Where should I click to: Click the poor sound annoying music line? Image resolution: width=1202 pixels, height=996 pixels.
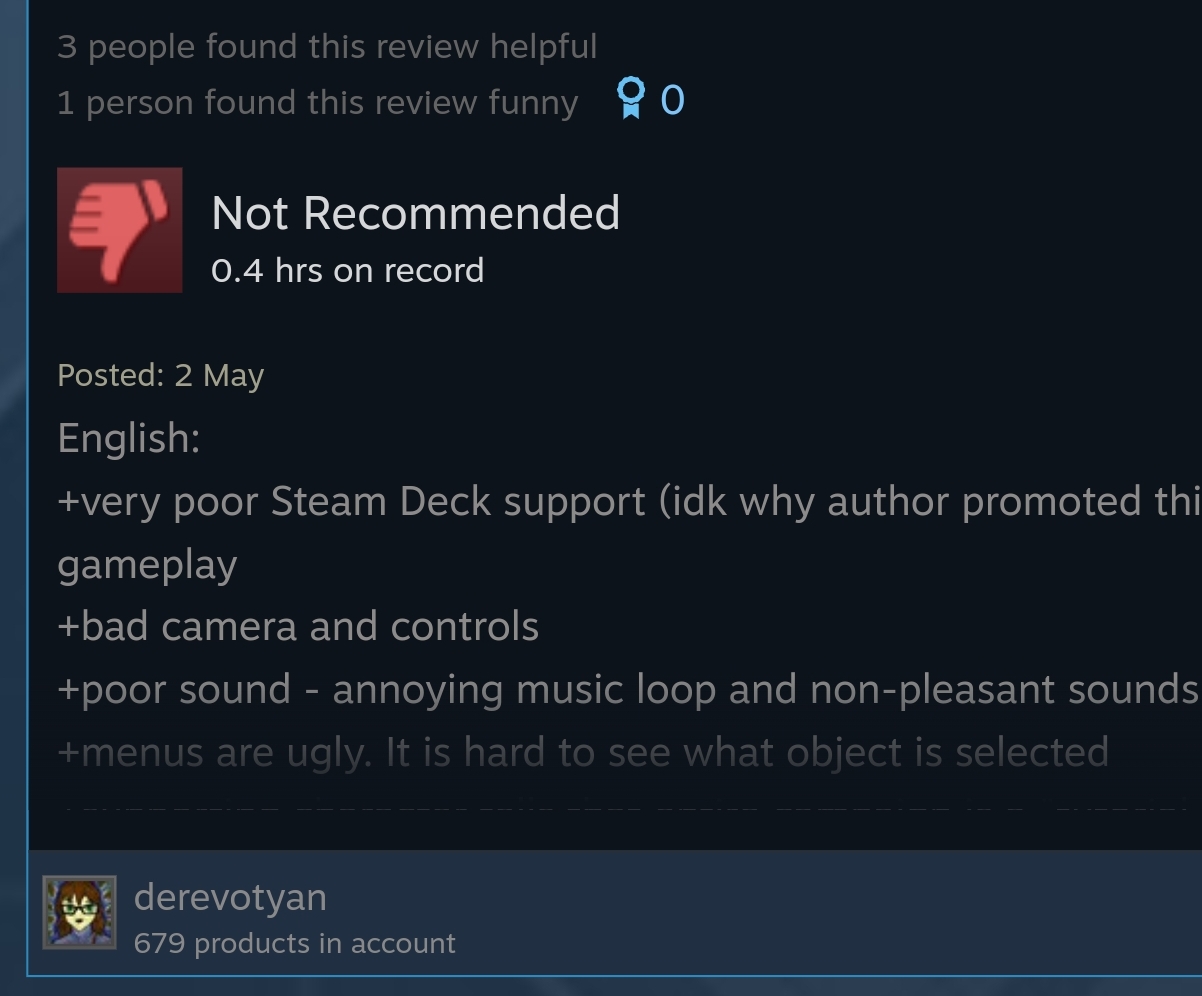pos(629,690)
